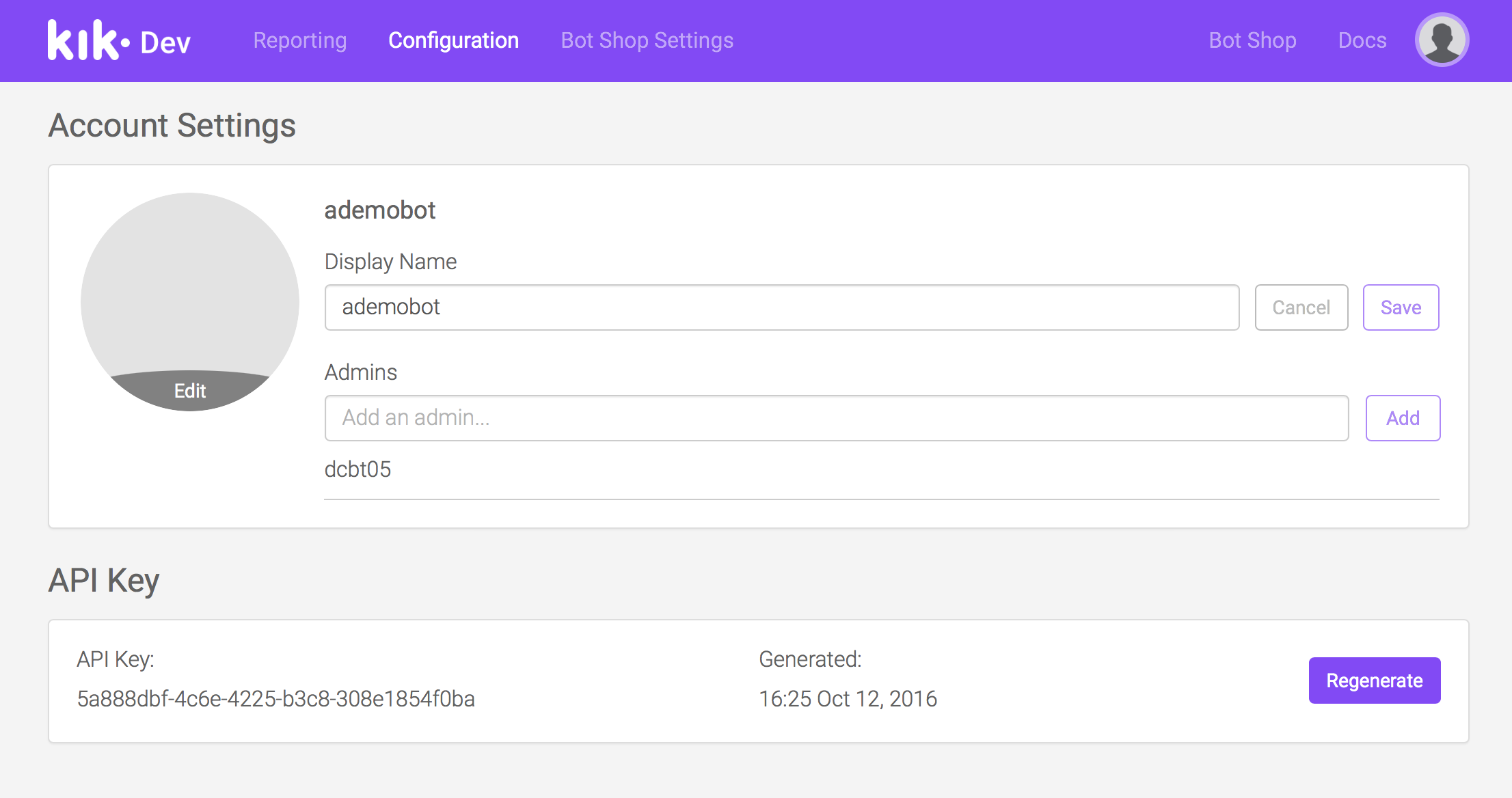Focus the Display Name text field
Viewport: 1512px width, 798px height.
click(781, 307)
